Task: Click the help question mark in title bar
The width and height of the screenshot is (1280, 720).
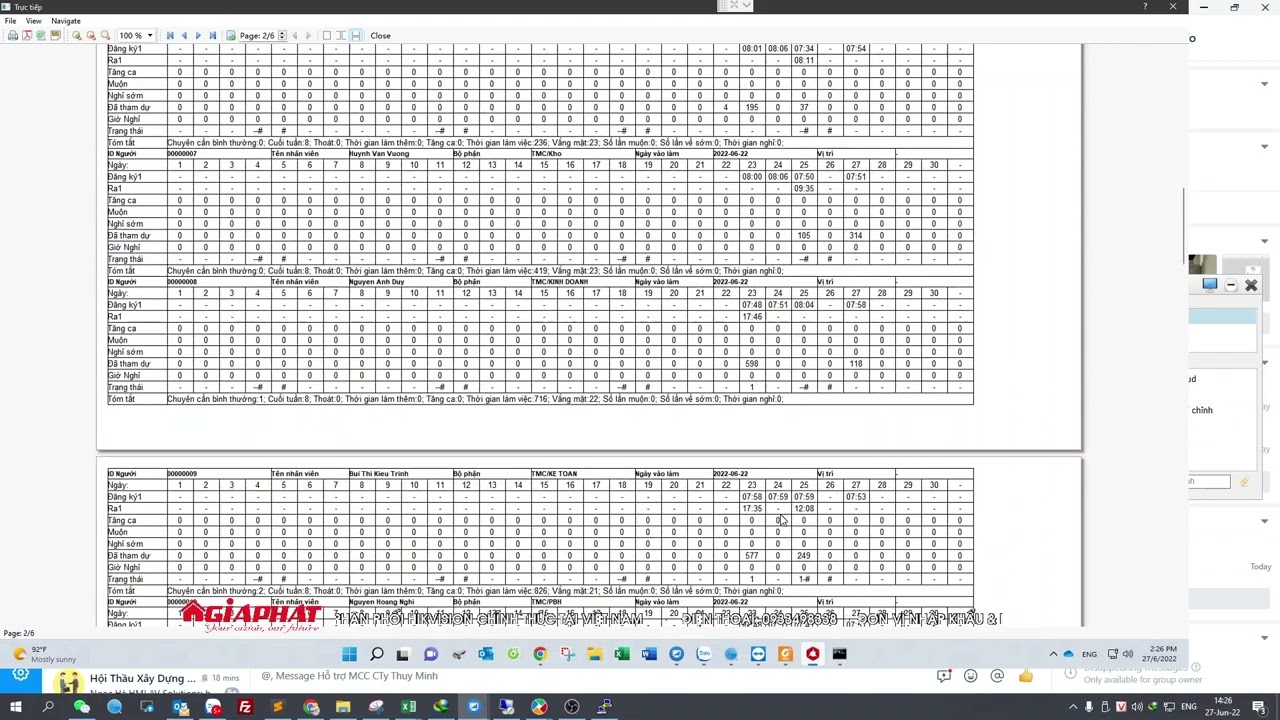Action: (x=1145, y=7)
